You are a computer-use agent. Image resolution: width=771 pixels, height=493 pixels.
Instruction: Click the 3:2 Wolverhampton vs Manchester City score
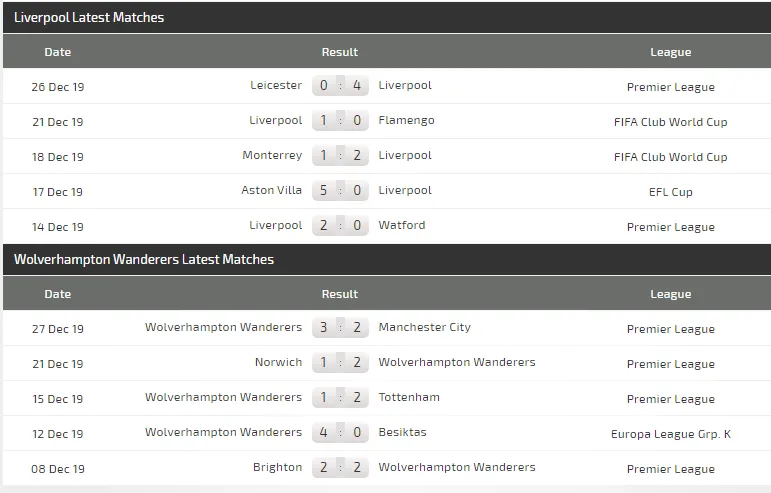point(340,328)
